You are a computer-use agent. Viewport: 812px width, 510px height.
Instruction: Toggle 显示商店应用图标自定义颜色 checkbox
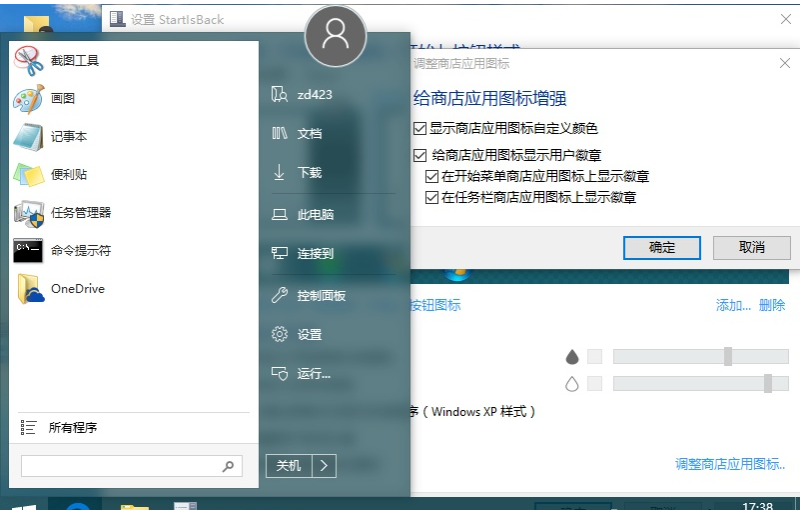pos(420,128)
